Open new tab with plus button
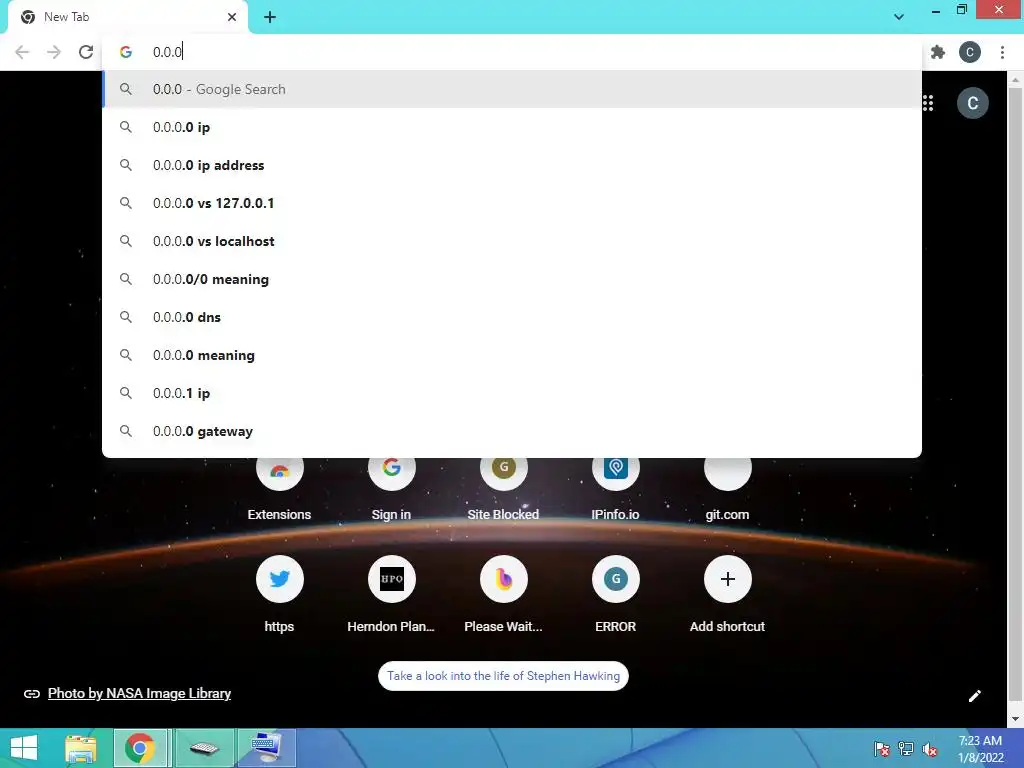The width and height of the screenshot is (1024, 768). click(270, 17)
